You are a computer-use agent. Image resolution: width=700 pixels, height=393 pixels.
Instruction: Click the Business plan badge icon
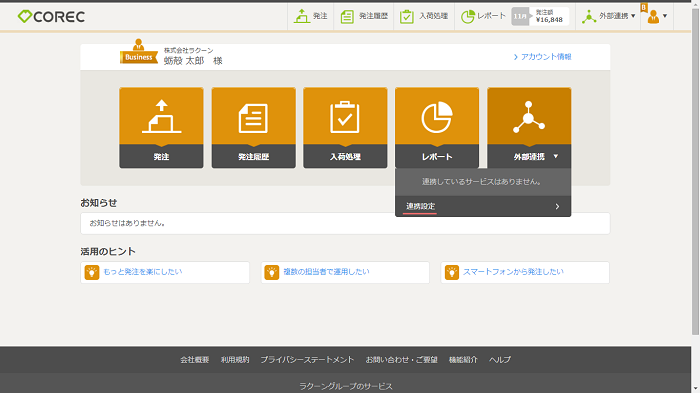(138, 52)
